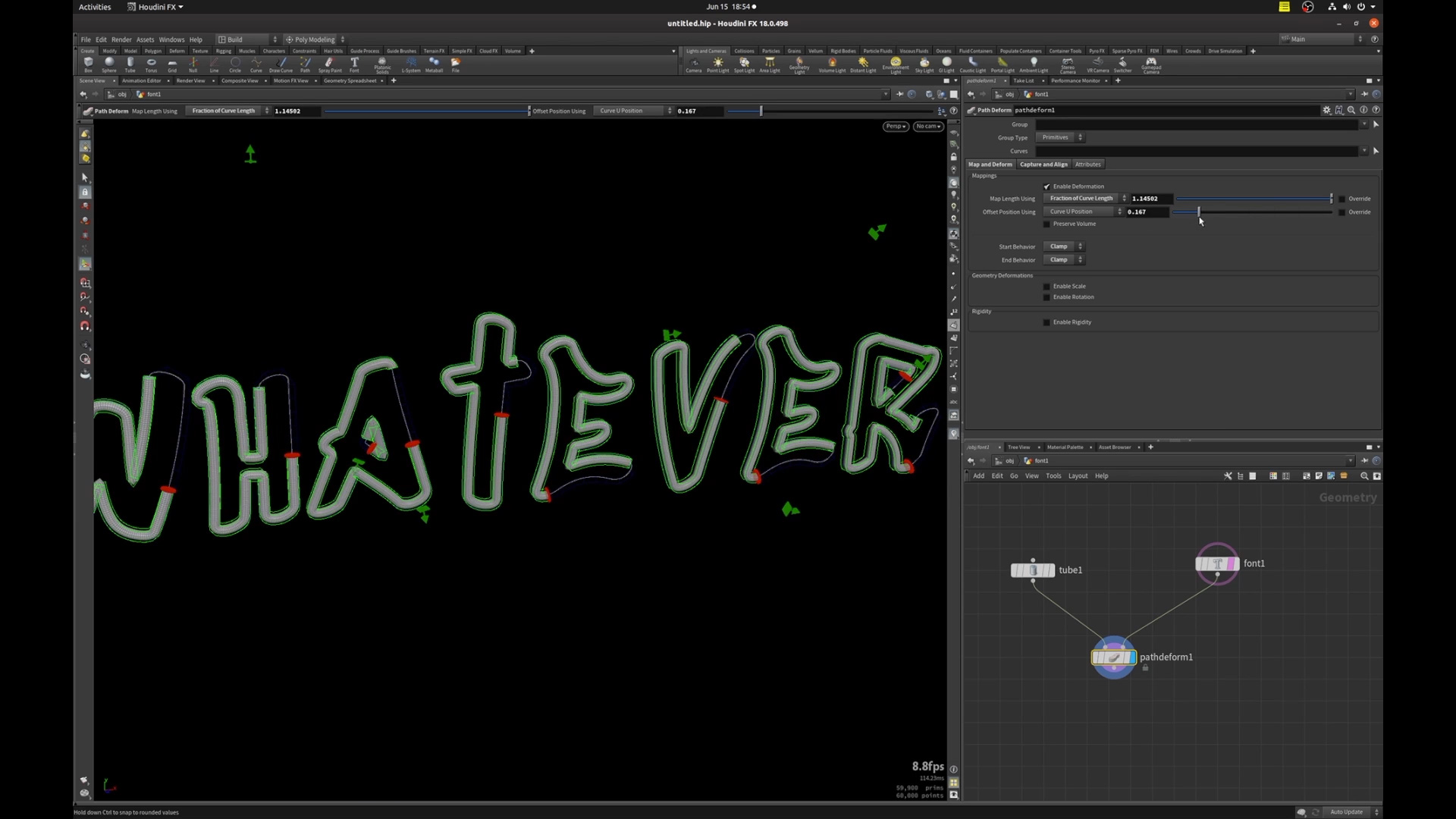The height and width of the screenshot is (819, 1456).
Task: Click obj in the viewport path bar
Action: [122, 95]
